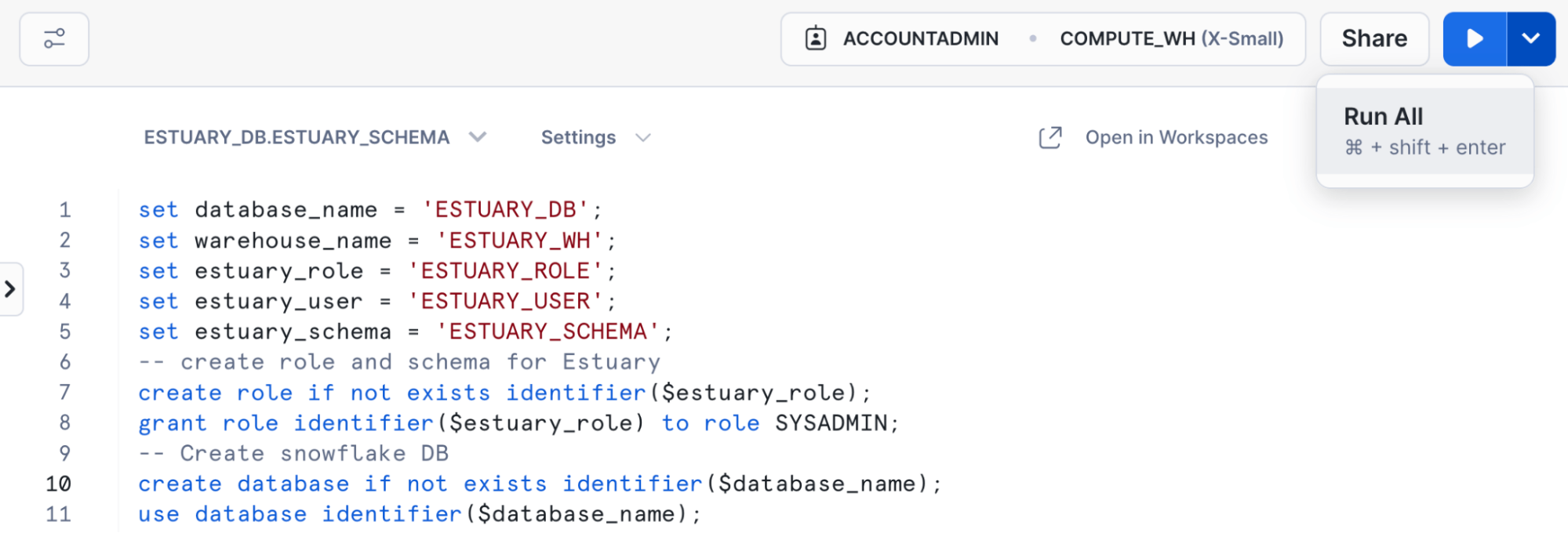Viewport: 1568px width, 533px height.
Task: Select Run All from the menu
Action: click(1425, 131)
